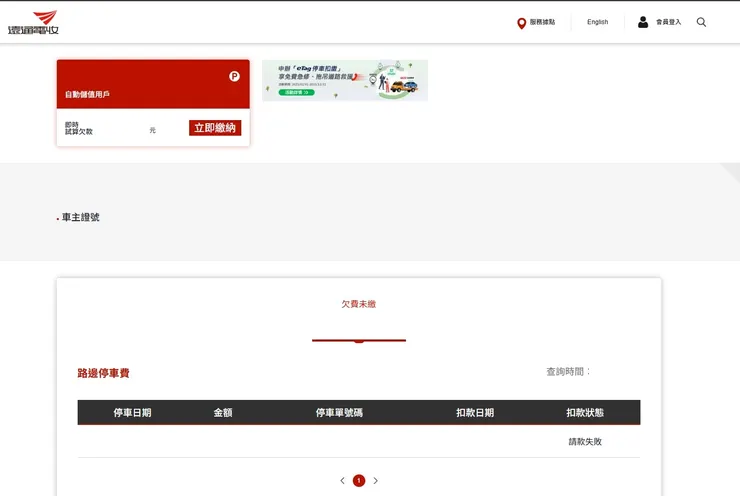Click the 請款失敗 status cell
Screen dimensions: 740x496
point(585,442)
